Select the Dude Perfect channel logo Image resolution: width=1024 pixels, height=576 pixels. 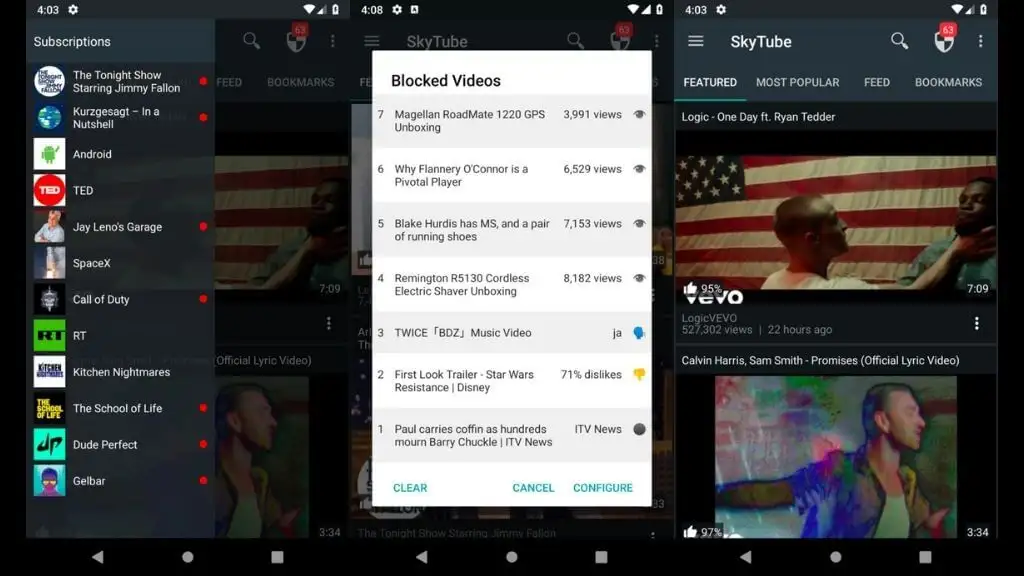point(49,444)
